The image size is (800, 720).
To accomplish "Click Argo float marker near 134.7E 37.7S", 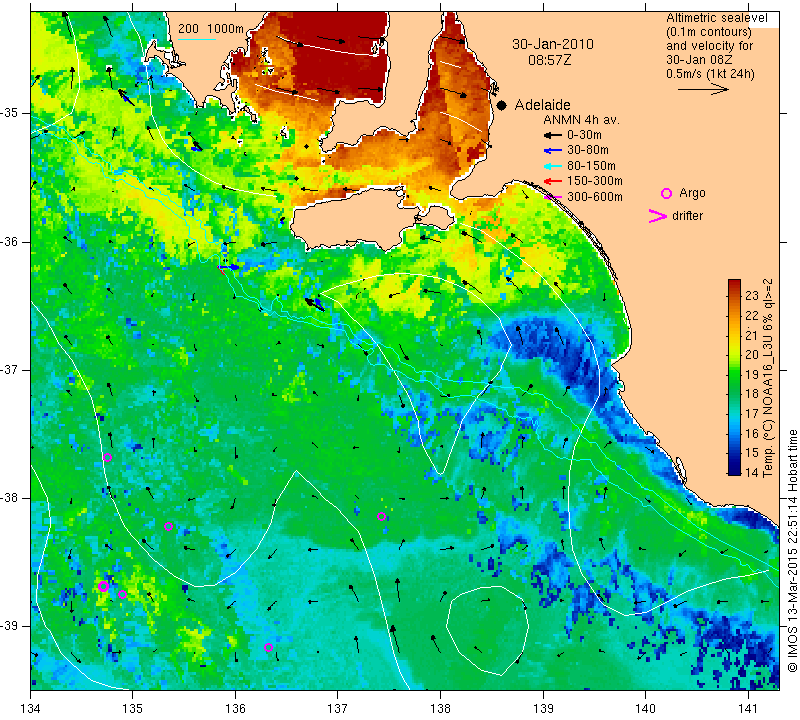I will 107,457.
